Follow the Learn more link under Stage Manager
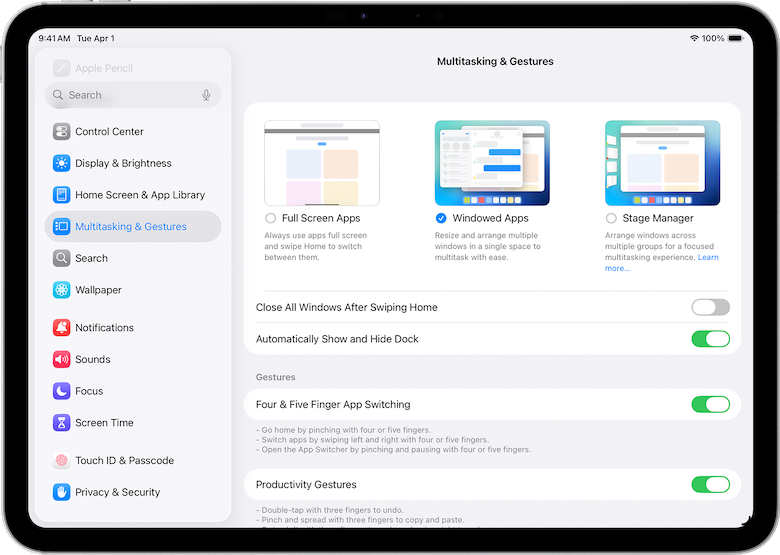Viewport: 780px width, 555px height. [708, 257]
